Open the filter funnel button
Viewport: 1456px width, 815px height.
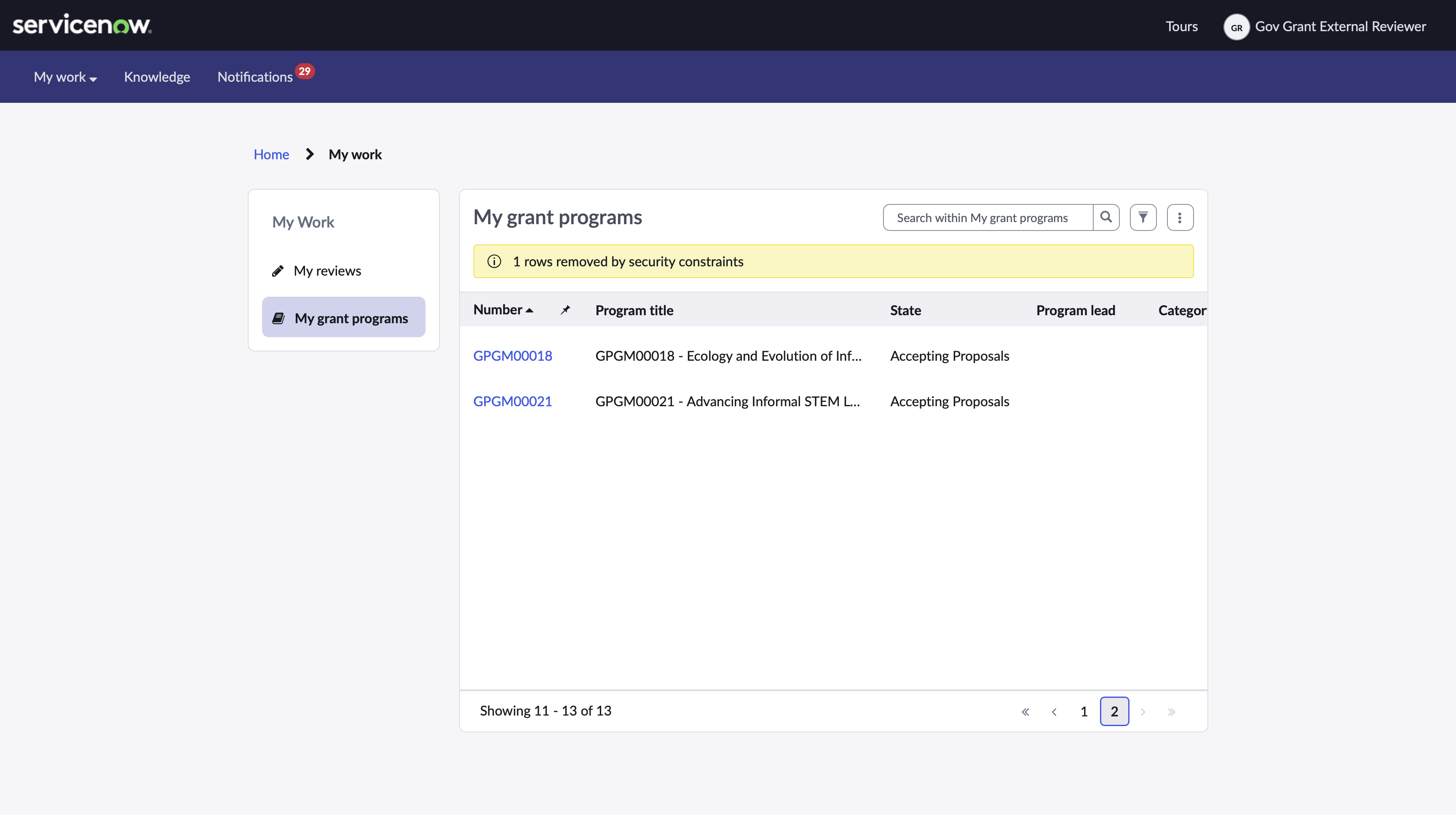[1143, 217]
